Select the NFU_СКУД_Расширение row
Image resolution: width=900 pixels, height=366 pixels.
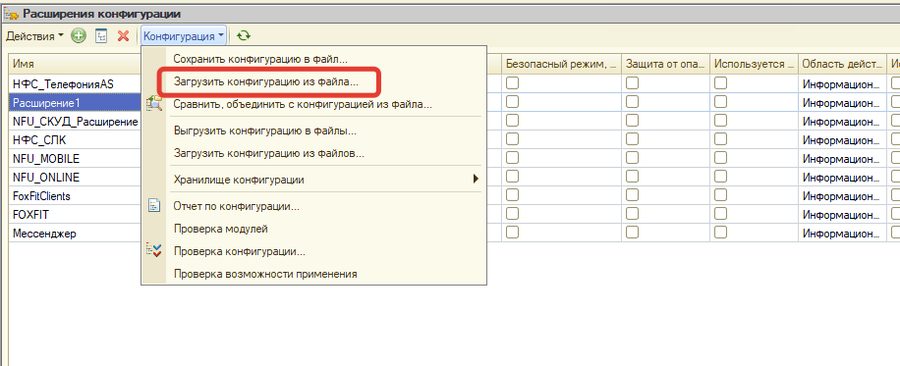(x=75, y=121)
